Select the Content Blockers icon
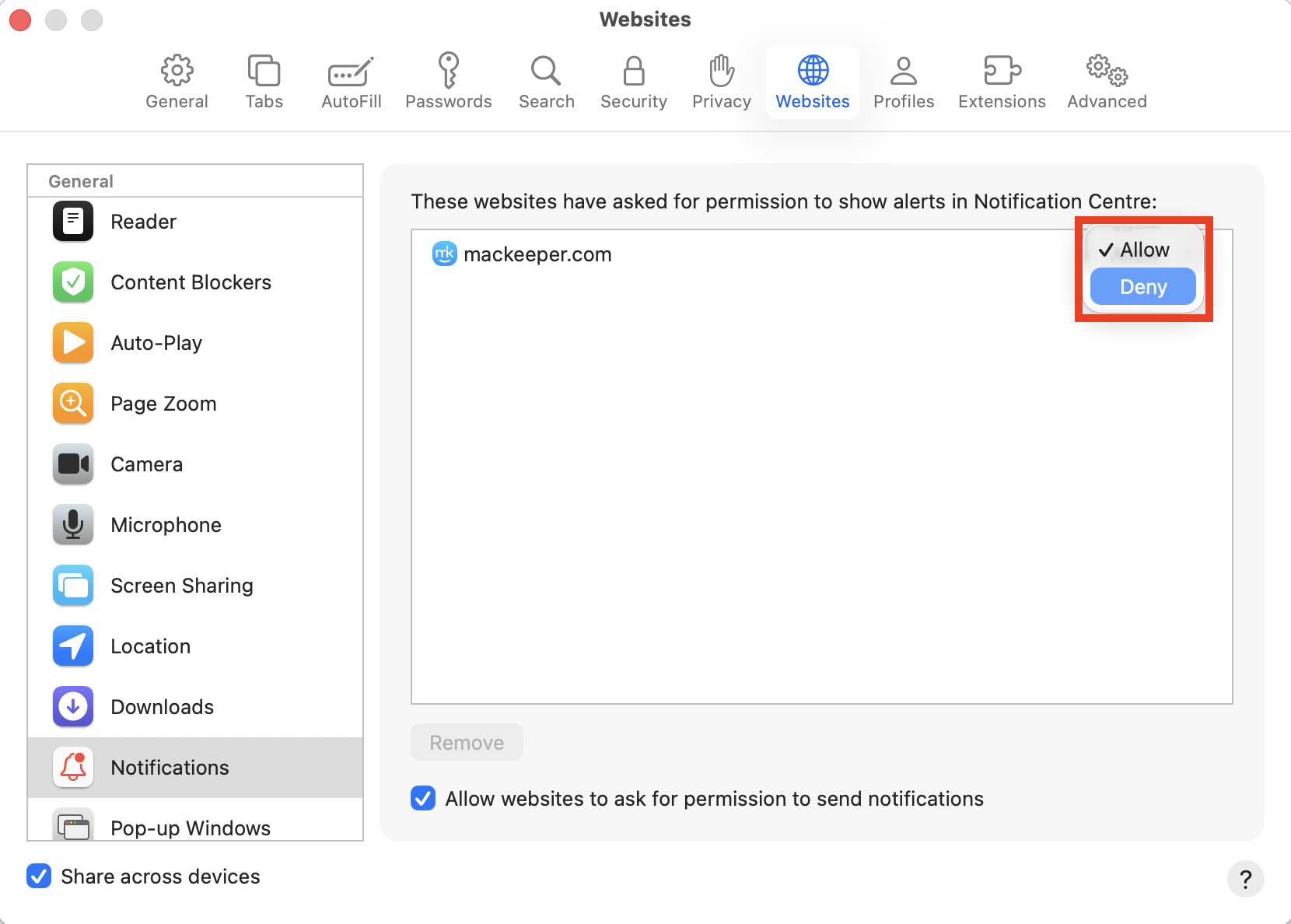The height and width of the screenshot is (924, 1291). coord(72,282)
